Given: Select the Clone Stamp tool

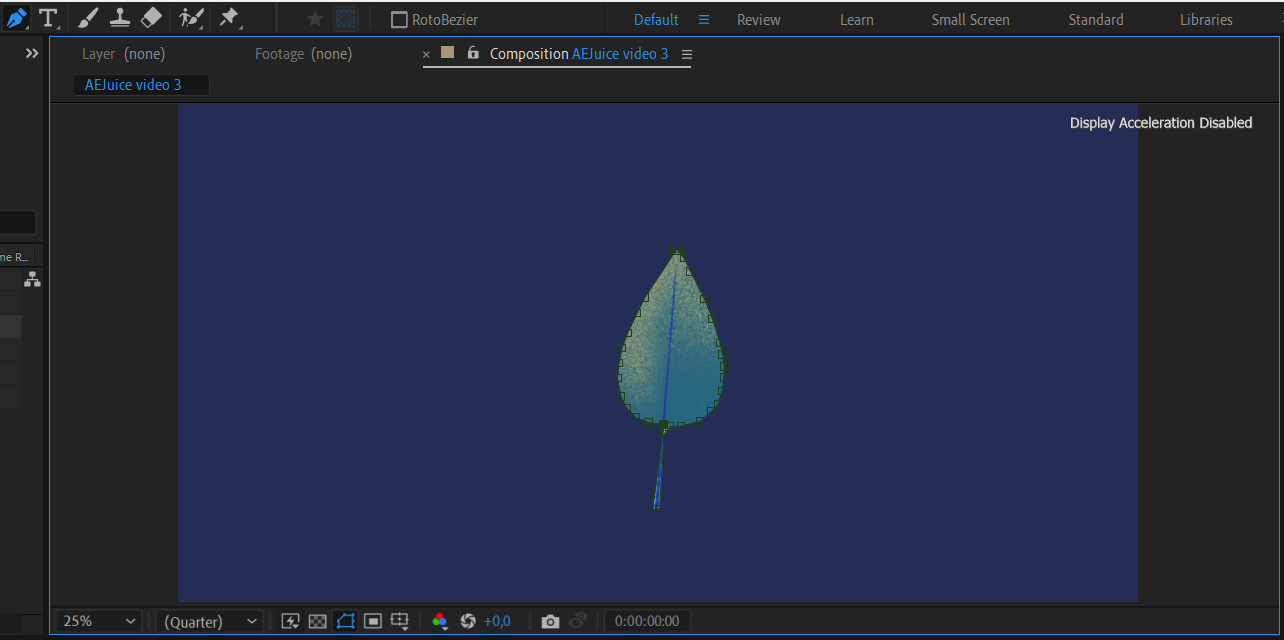Looking at the screenshot, I should (x=120, y=18).
